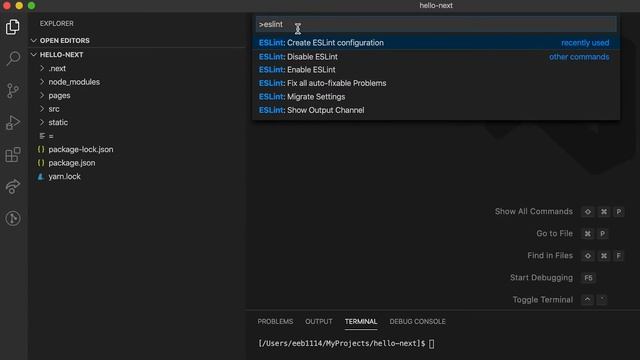Viewport: 640px width, 360px height.
Task: Click the package-lock.json file icon
Action: point(41,149)
